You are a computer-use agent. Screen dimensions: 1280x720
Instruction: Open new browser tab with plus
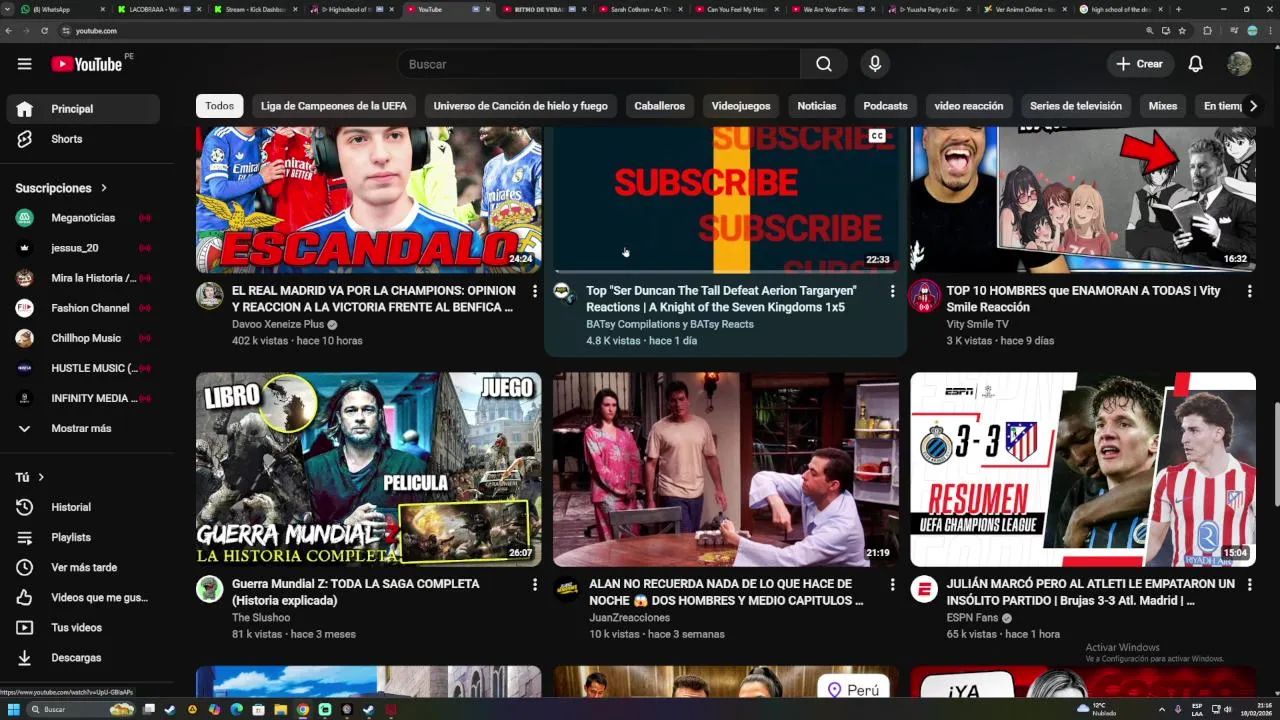coord(1178,9)
